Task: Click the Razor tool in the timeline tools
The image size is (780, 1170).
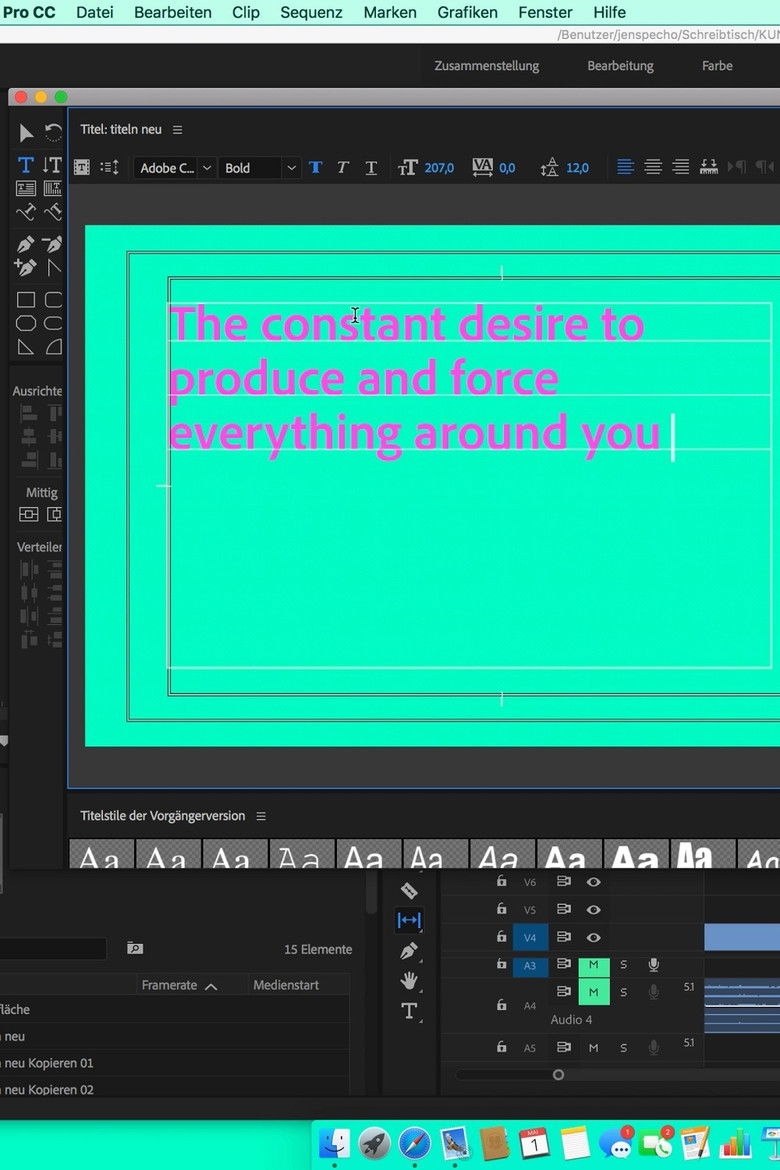Action: (408, 890)
